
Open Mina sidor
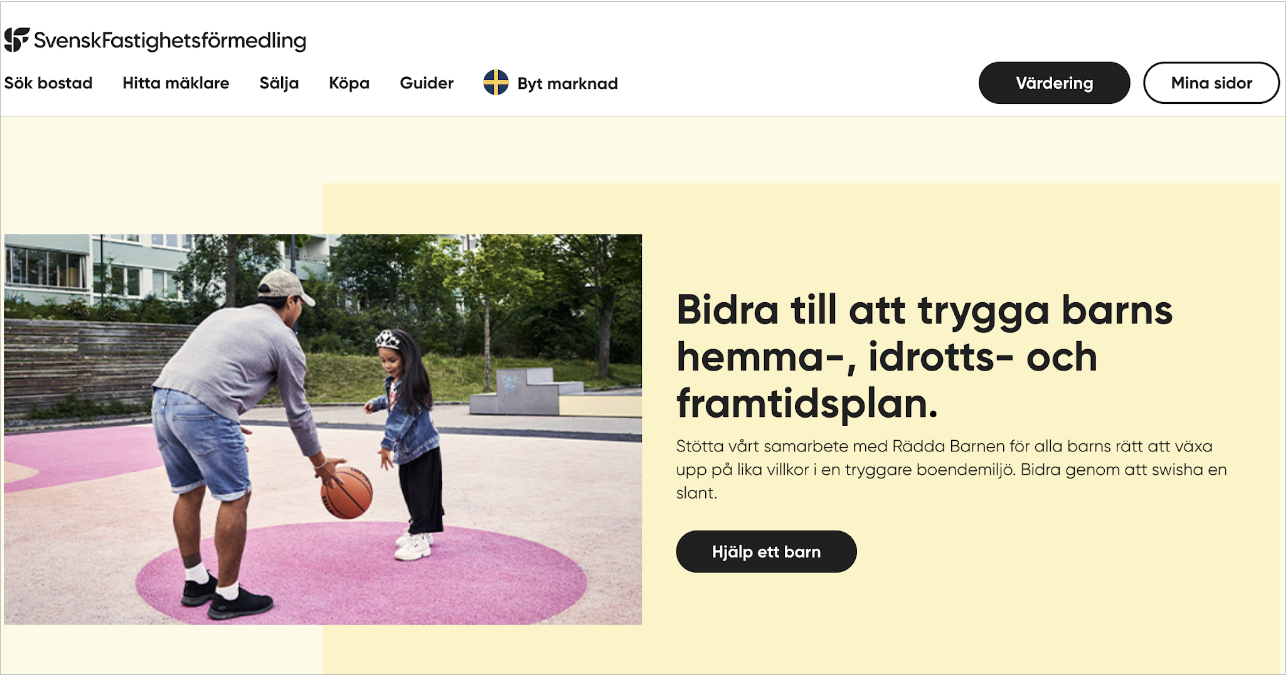[x=1211, y=83]
